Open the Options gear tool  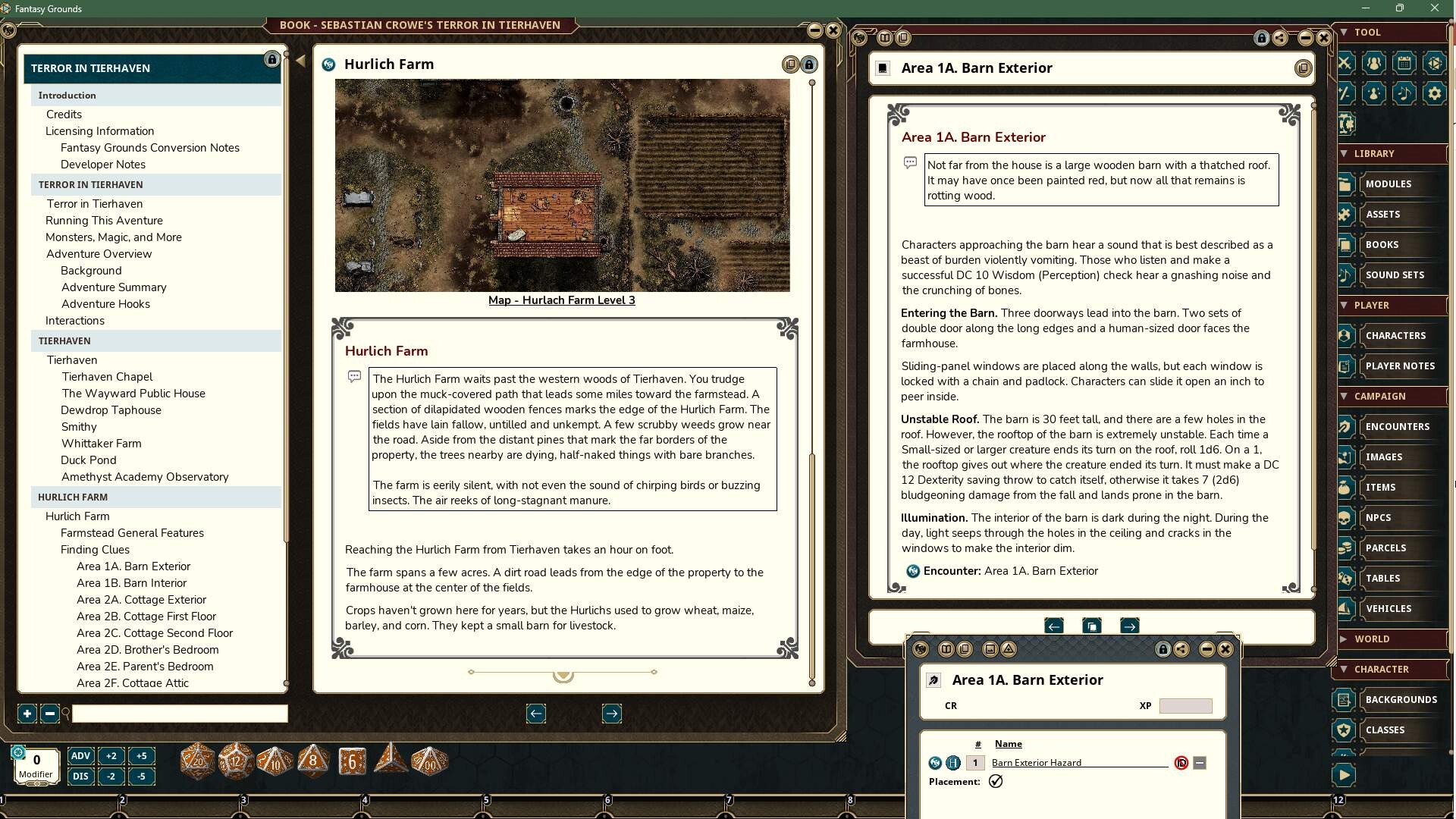[x=1435, y=94]
